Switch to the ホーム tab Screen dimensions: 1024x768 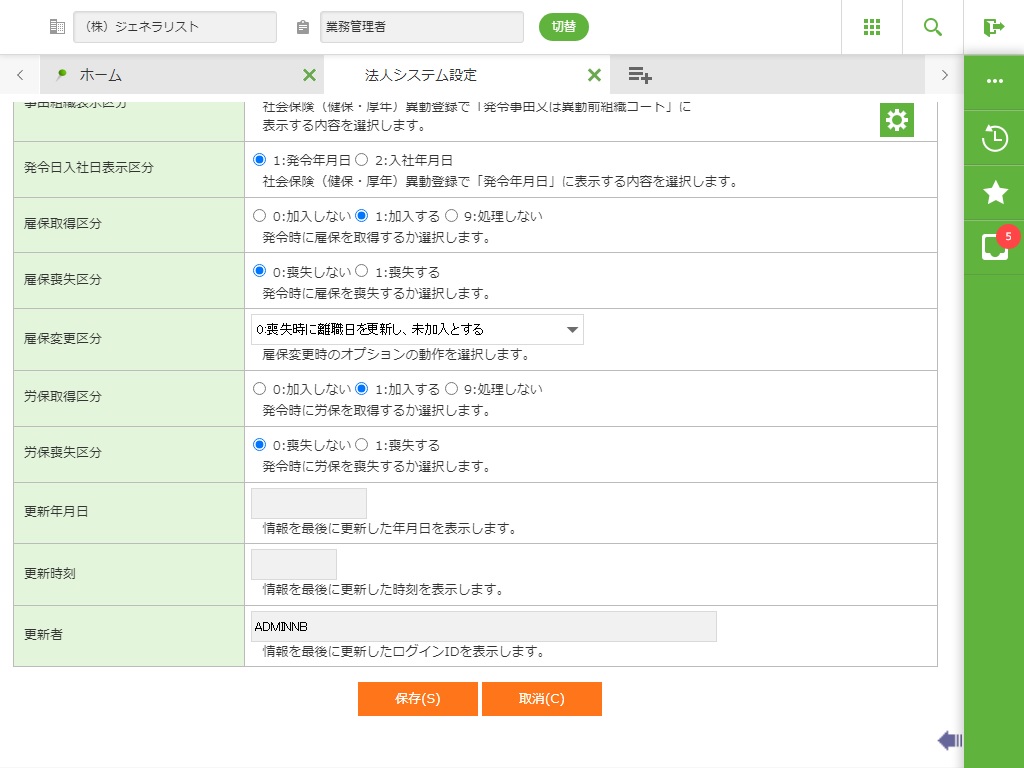click(x=100, y=75)
